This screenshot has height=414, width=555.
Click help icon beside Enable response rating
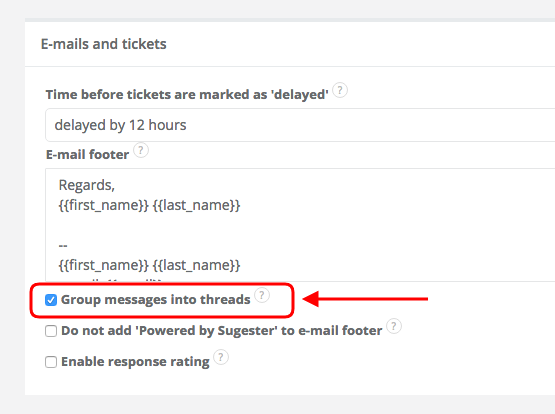221,357
